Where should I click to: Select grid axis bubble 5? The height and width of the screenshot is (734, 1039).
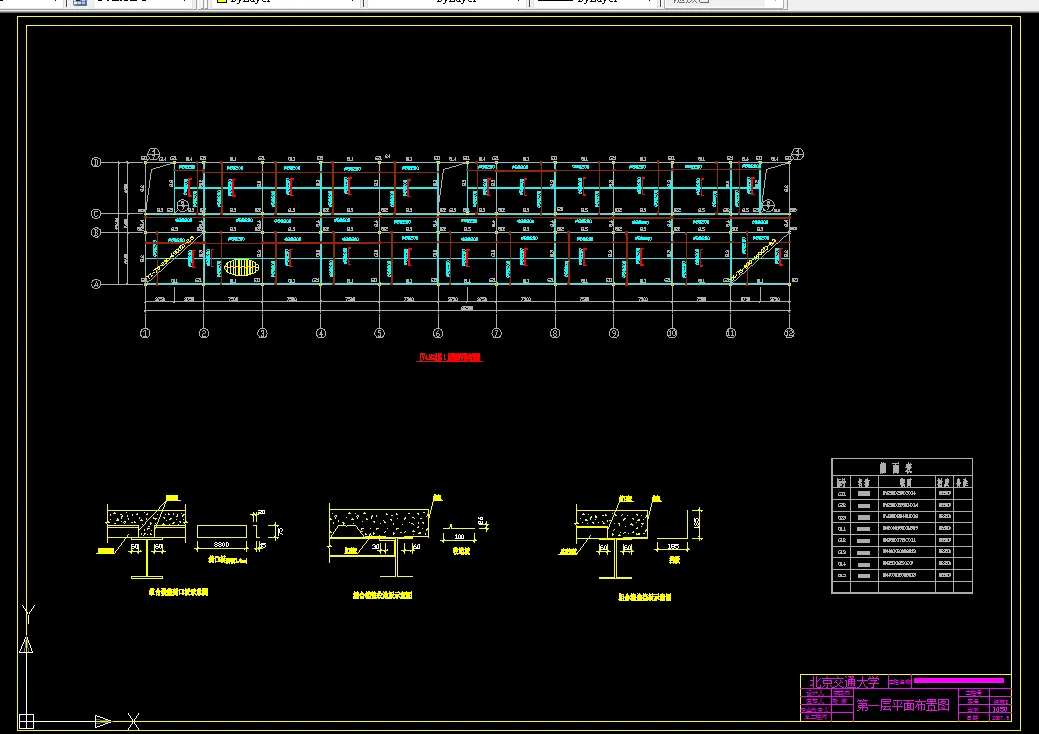tap(380, 333)
